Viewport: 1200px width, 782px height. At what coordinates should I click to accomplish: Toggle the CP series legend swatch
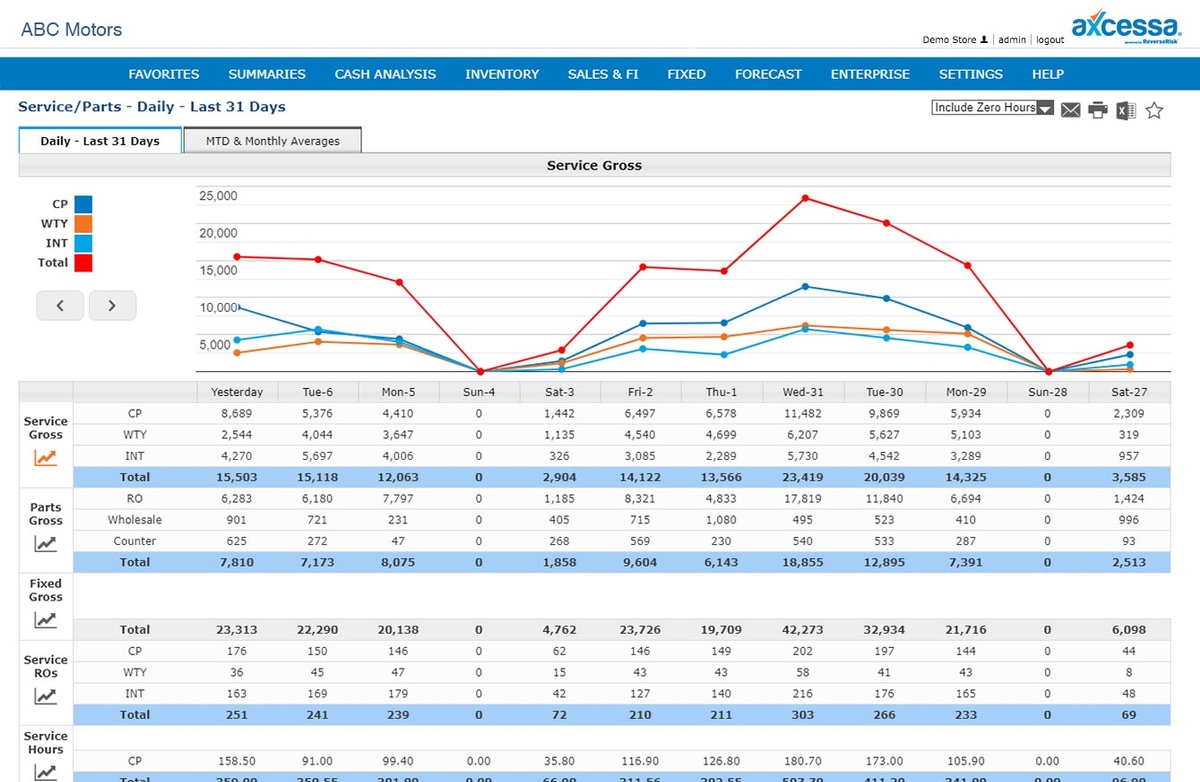coord(83,204)
